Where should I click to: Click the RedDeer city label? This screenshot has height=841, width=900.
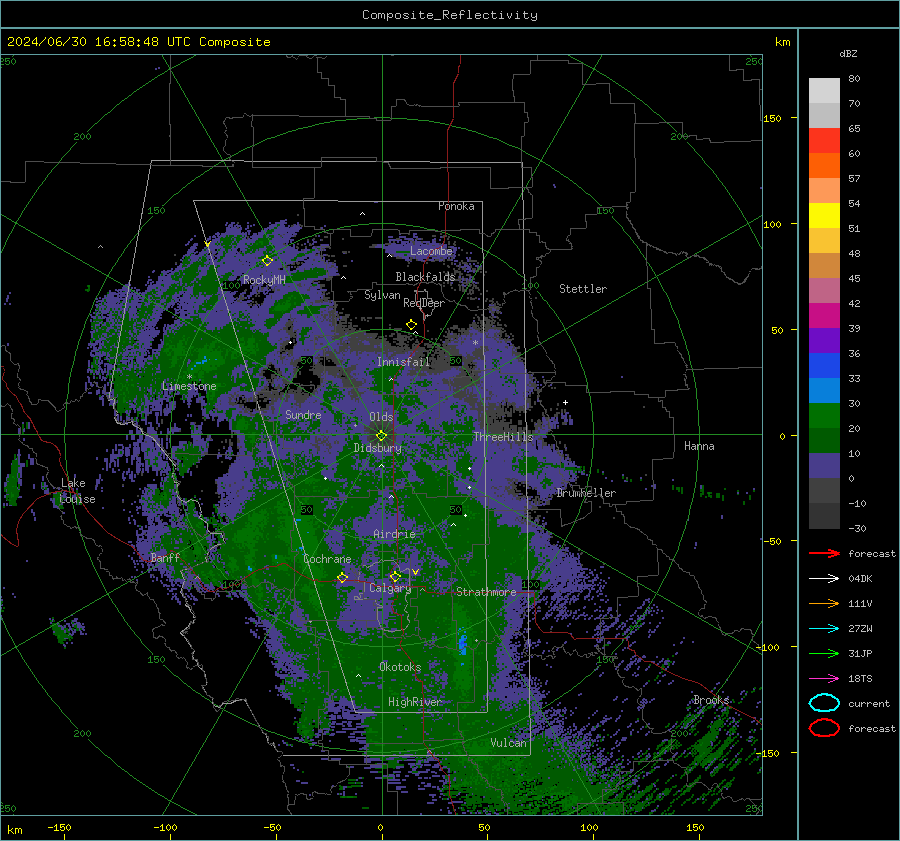(x=424, y=303)
